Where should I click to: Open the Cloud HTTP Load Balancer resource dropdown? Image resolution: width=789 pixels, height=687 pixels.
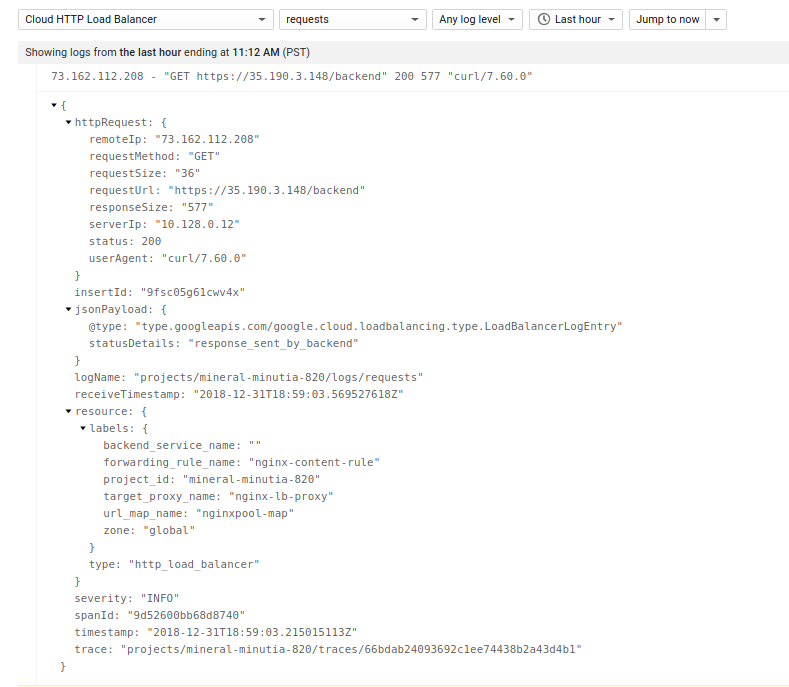[145, 20]
